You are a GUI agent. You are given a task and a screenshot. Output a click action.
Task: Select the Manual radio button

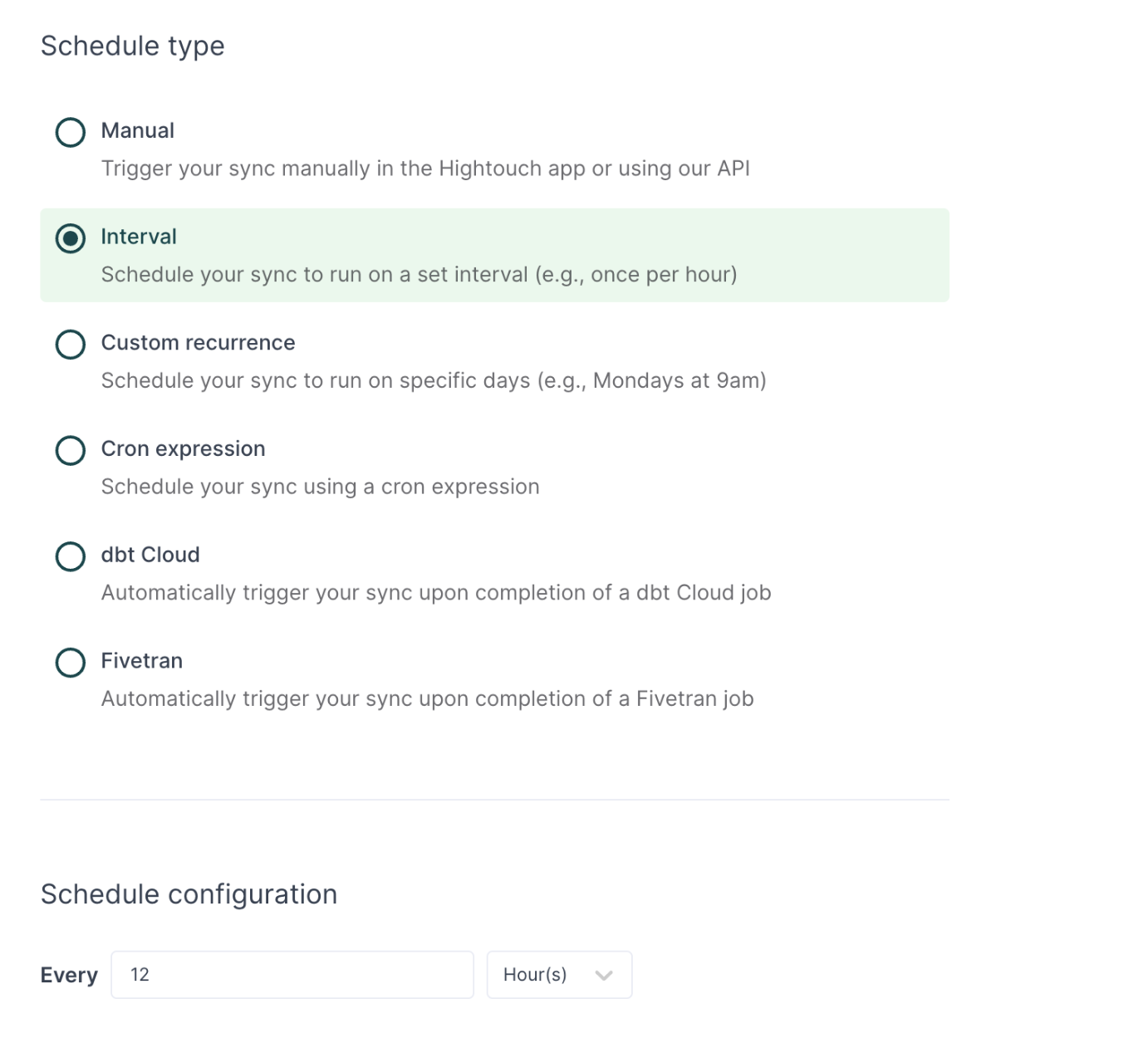[x=71, y=132]
